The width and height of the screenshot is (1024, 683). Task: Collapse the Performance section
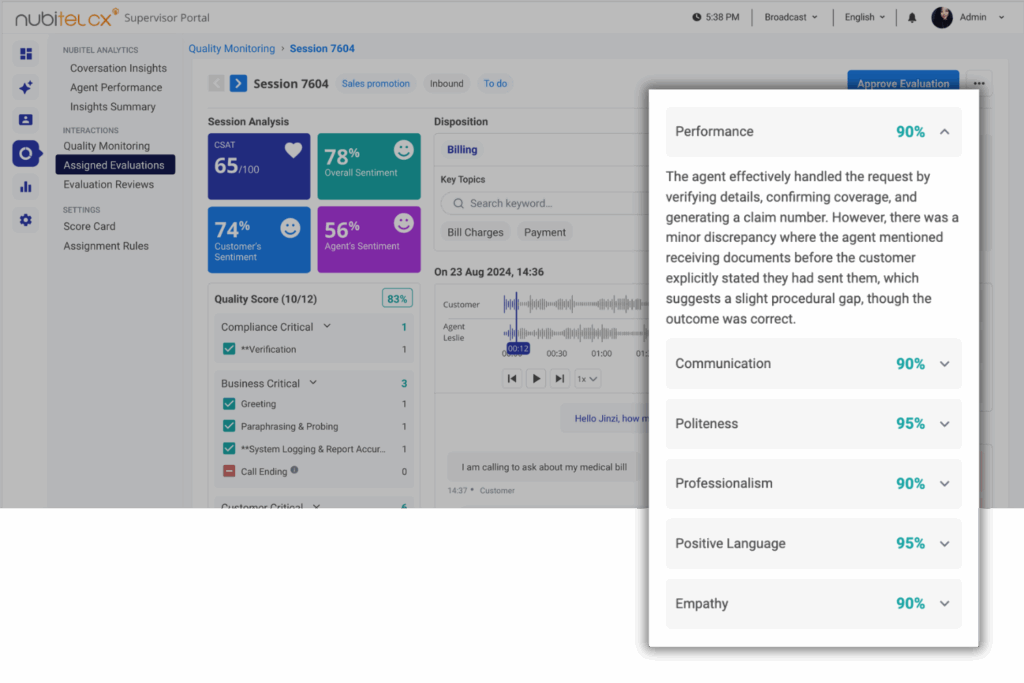[944, 132]
